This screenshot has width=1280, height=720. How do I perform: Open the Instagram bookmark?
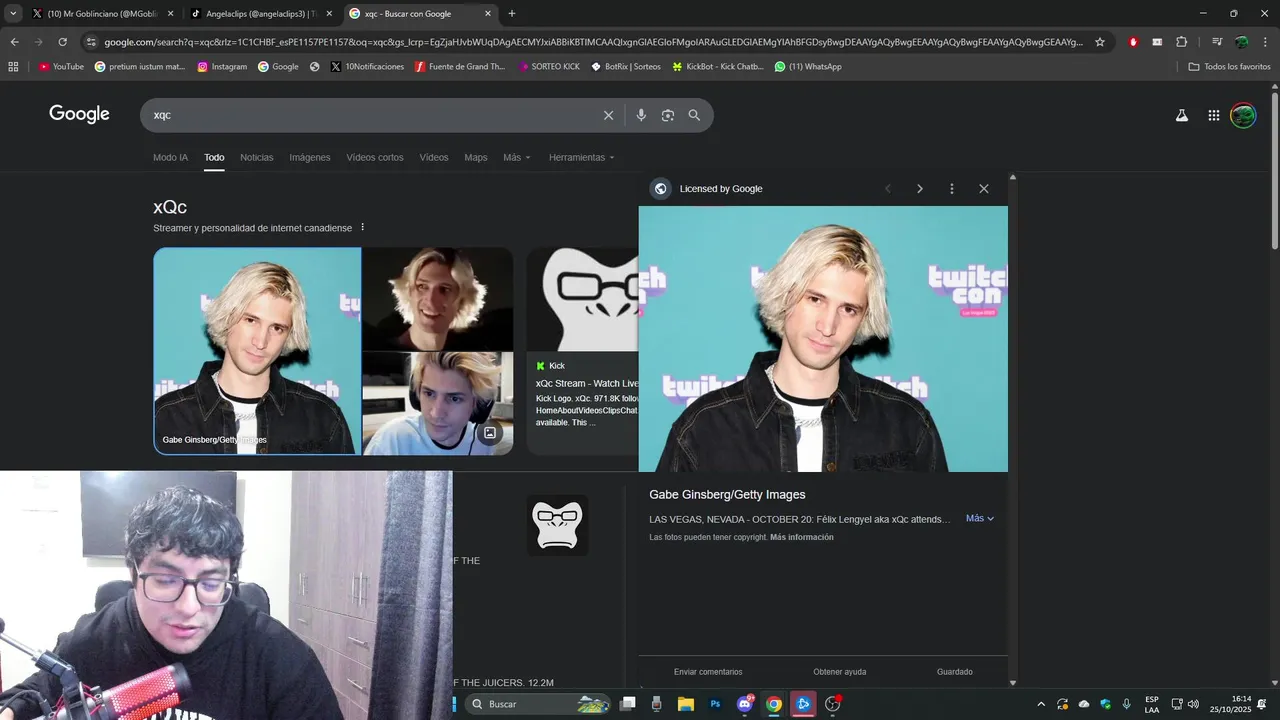tap(222, 67)
